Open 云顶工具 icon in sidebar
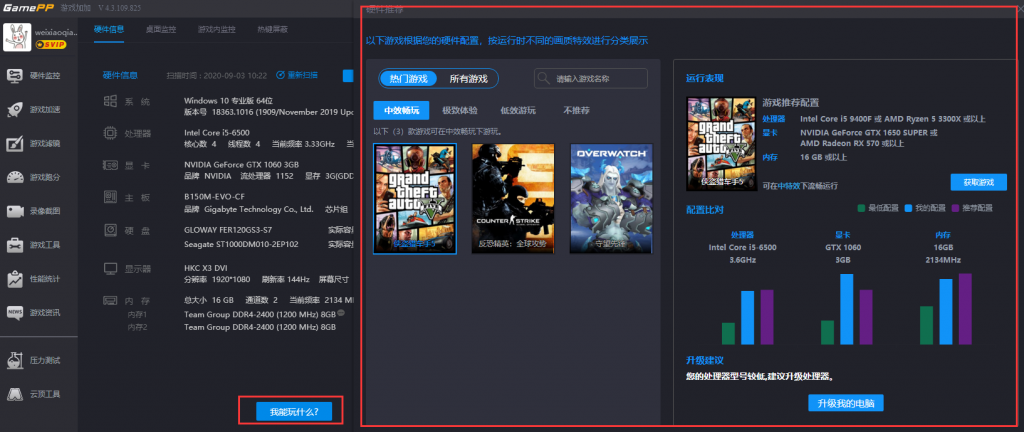Screen dimensions: 1024x432 coord(15,394)
